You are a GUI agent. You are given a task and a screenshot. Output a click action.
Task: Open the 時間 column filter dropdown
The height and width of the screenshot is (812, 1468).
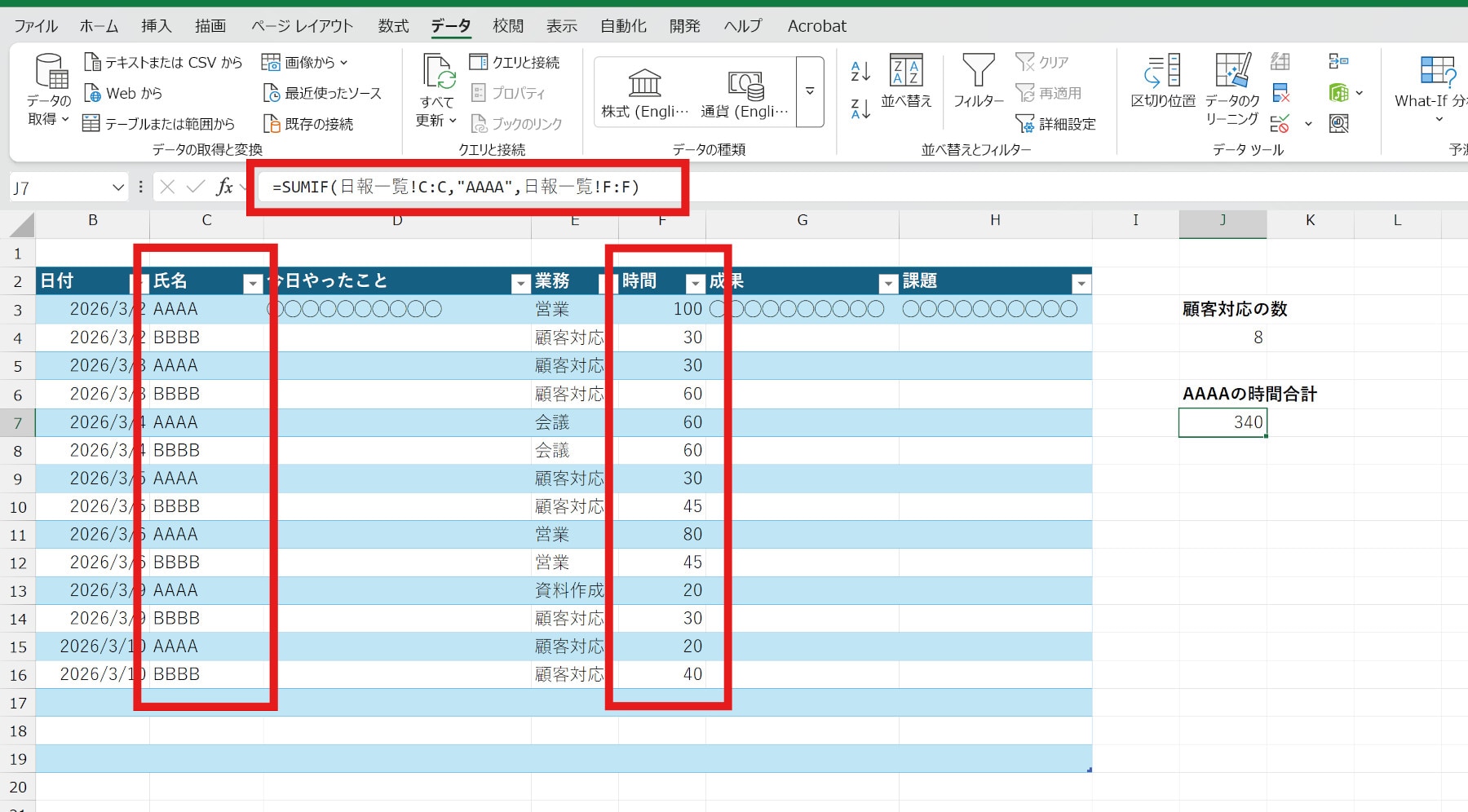click(x=695, y=283)
